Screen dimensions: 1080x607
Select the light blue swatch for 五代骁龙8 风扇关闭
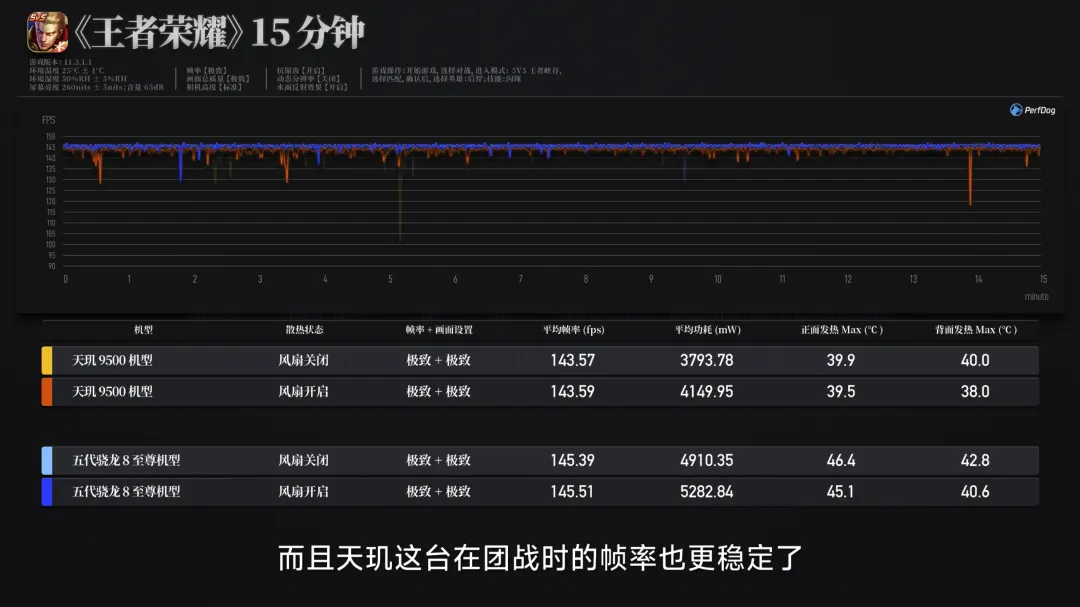pyautogui.click(x=47, y=460)
